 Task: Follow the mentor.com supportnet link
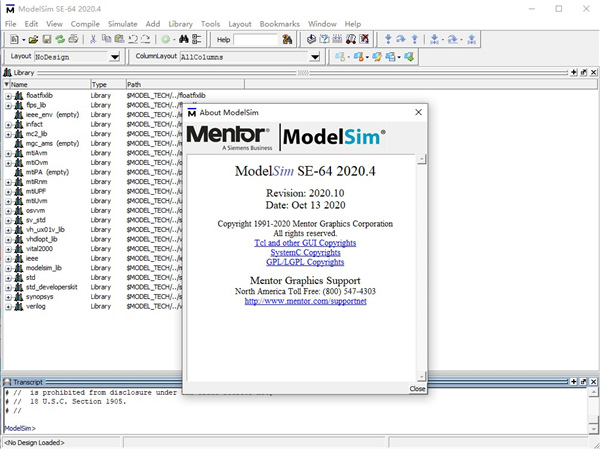point(306,301)
